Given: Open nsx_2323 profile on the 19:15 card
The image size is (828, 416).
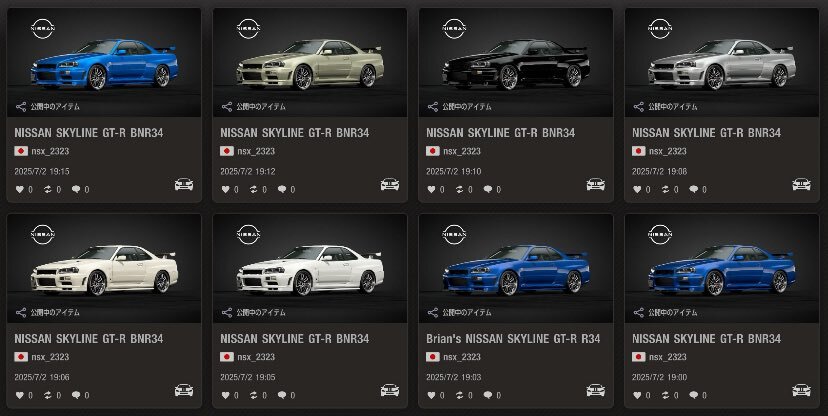Looking at the screenshot, I should [50, 151].
